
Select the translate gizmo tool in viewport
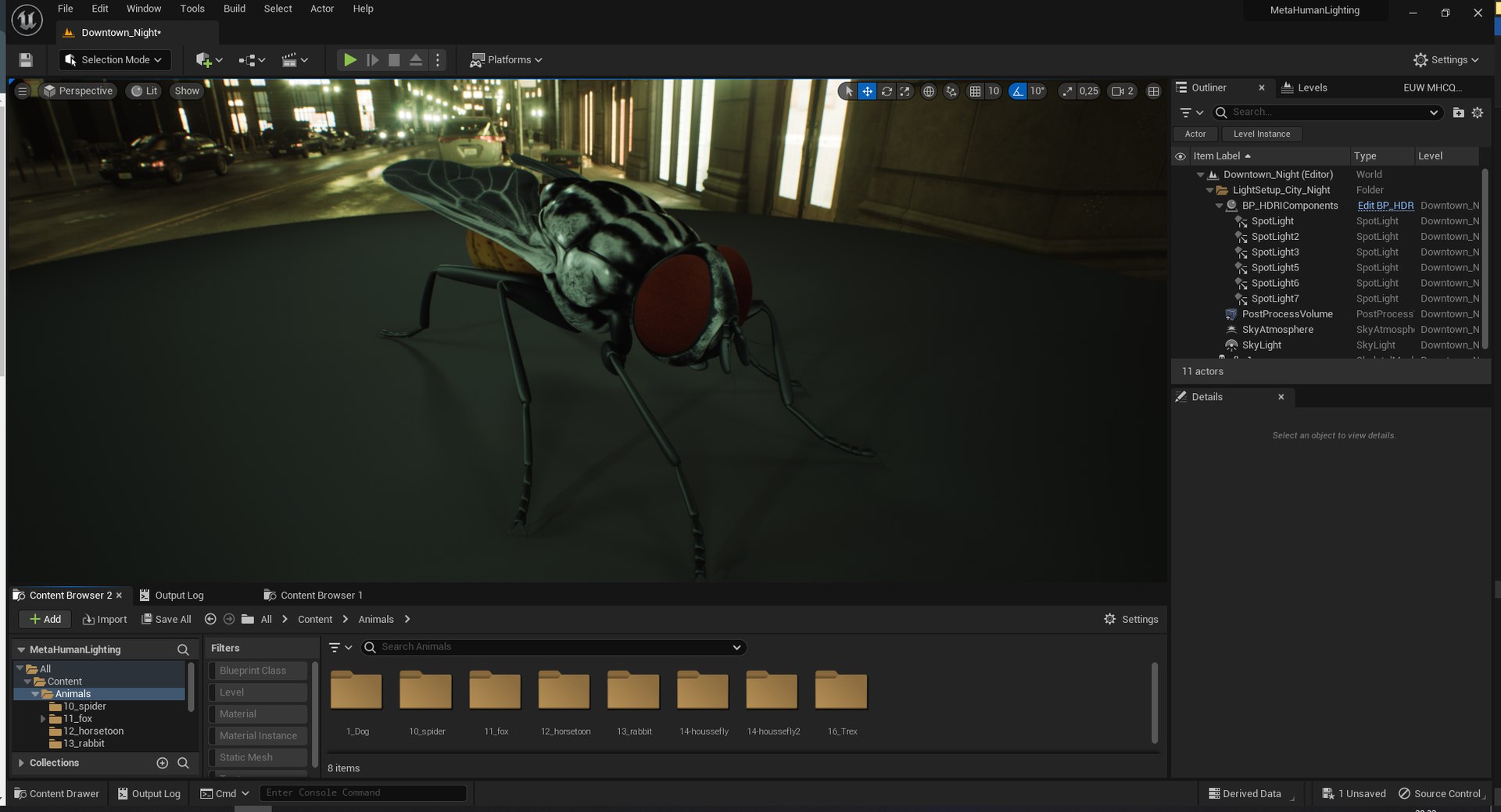tap(867, 91)
